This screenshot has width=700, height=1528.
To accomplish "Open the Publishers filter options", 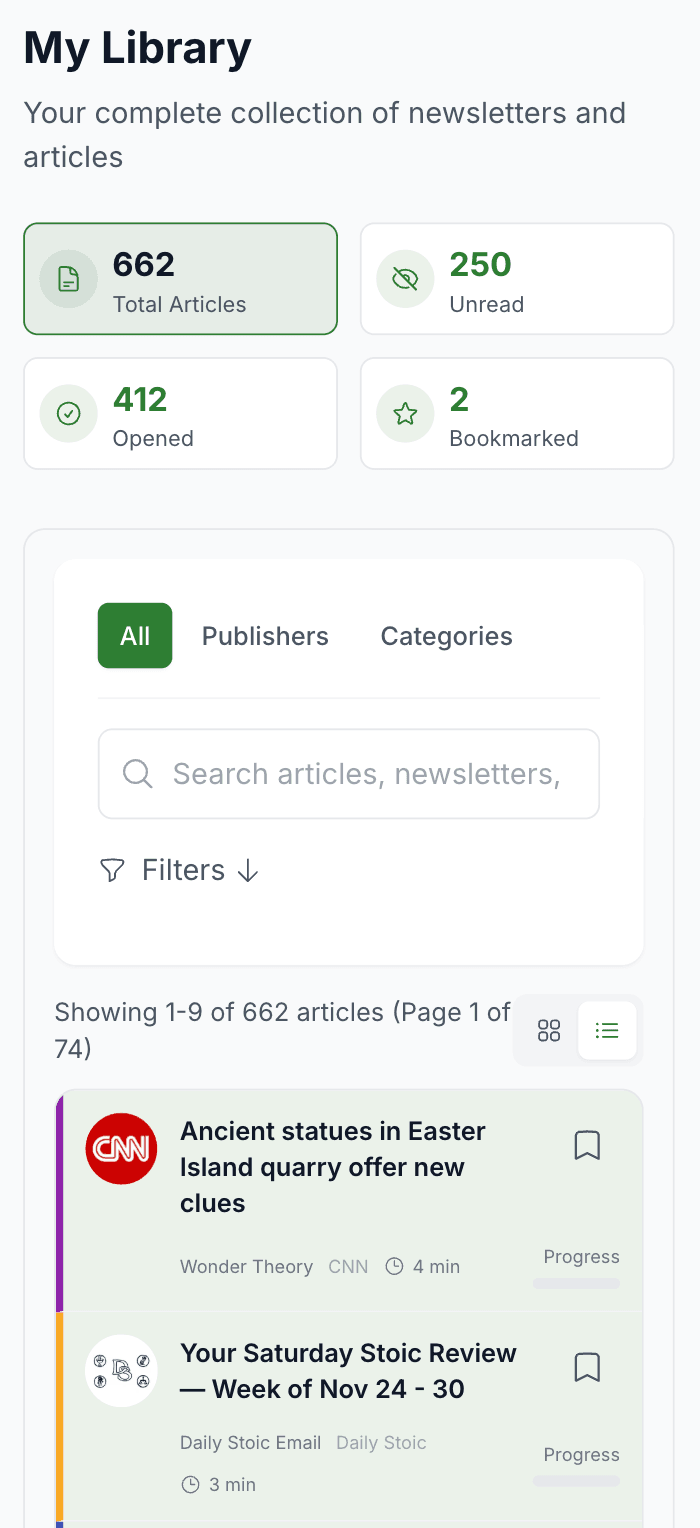I will tap(265, 635).
